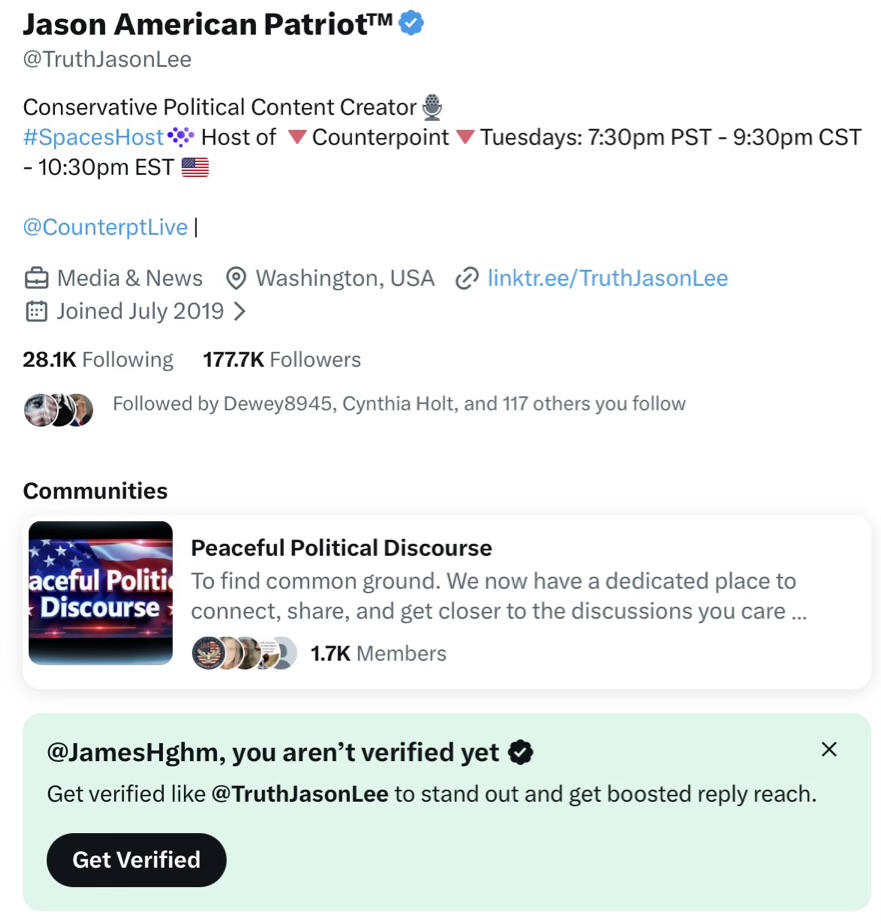Screen dimensions: 881x924
Task: Click the calendar icon next to Joined date
Action: tap(36, 311)
